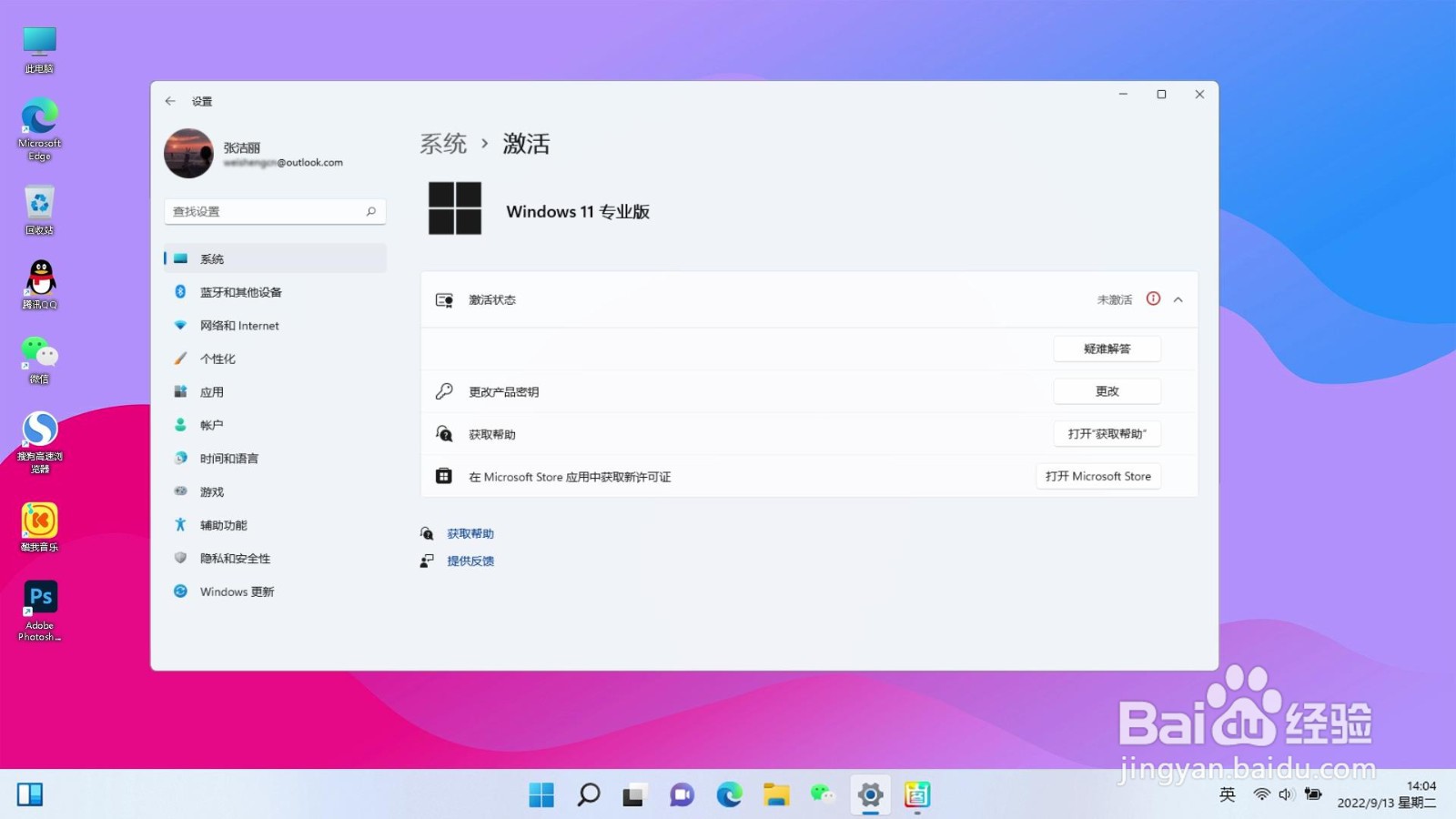The width and height of the screenshot is (1456, 819).
Task: Open Chat icon on taskbar
Action: (x=682, y=794)
